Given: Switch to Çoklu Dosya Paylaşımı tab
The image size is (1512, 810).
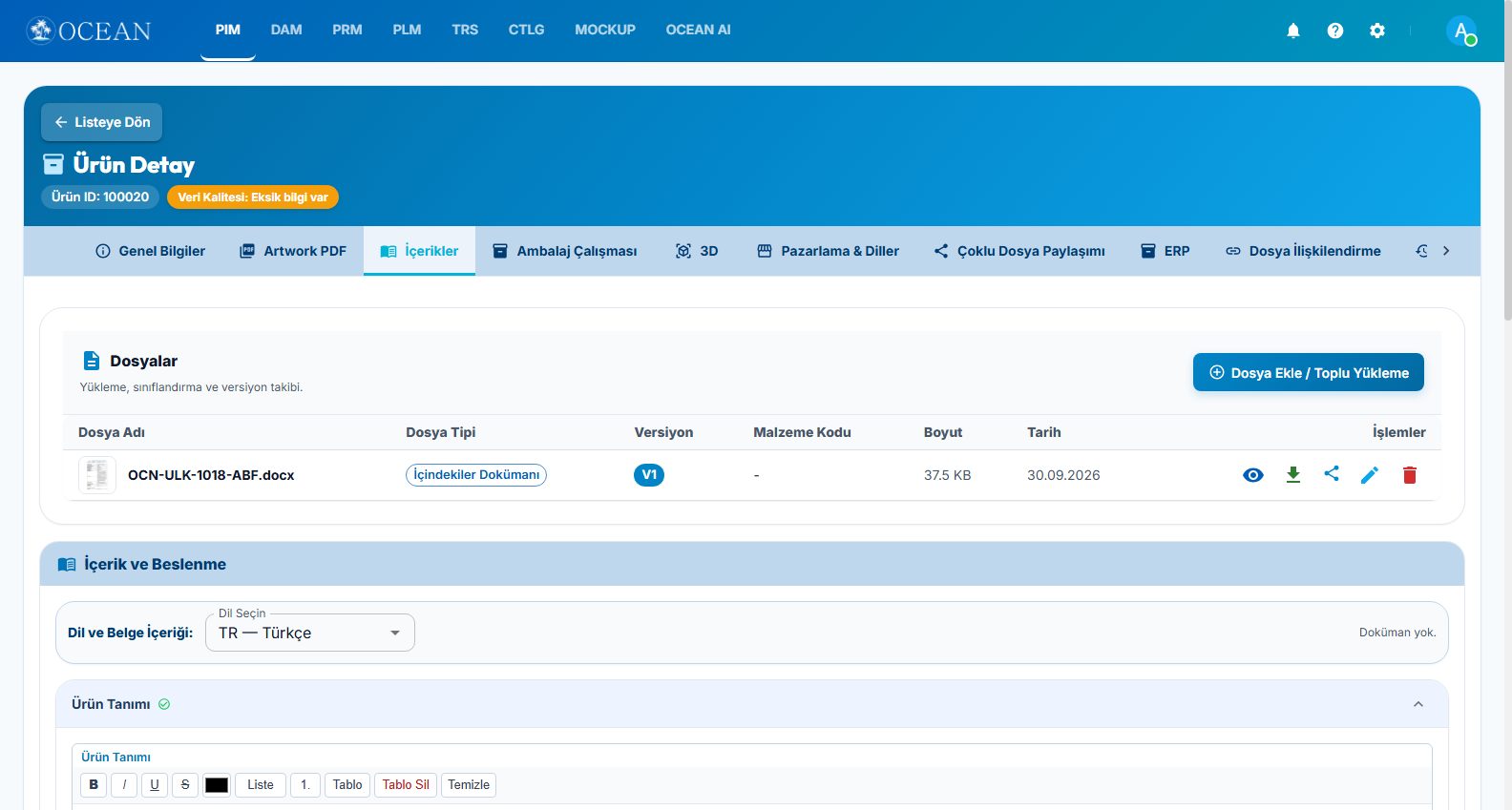Looking at the screenshot, I should tap(1019, 251).
